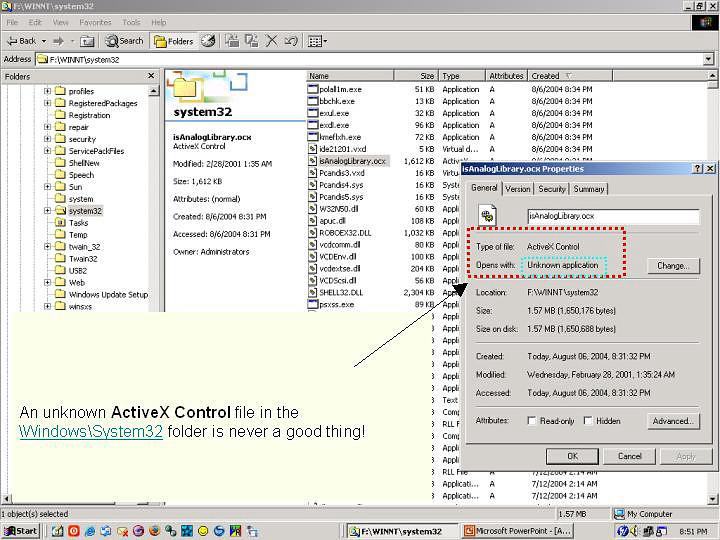Toggle the Folders pane button
Screen dimensions: 720x540
pyautogui.click(x=174, y=41)
